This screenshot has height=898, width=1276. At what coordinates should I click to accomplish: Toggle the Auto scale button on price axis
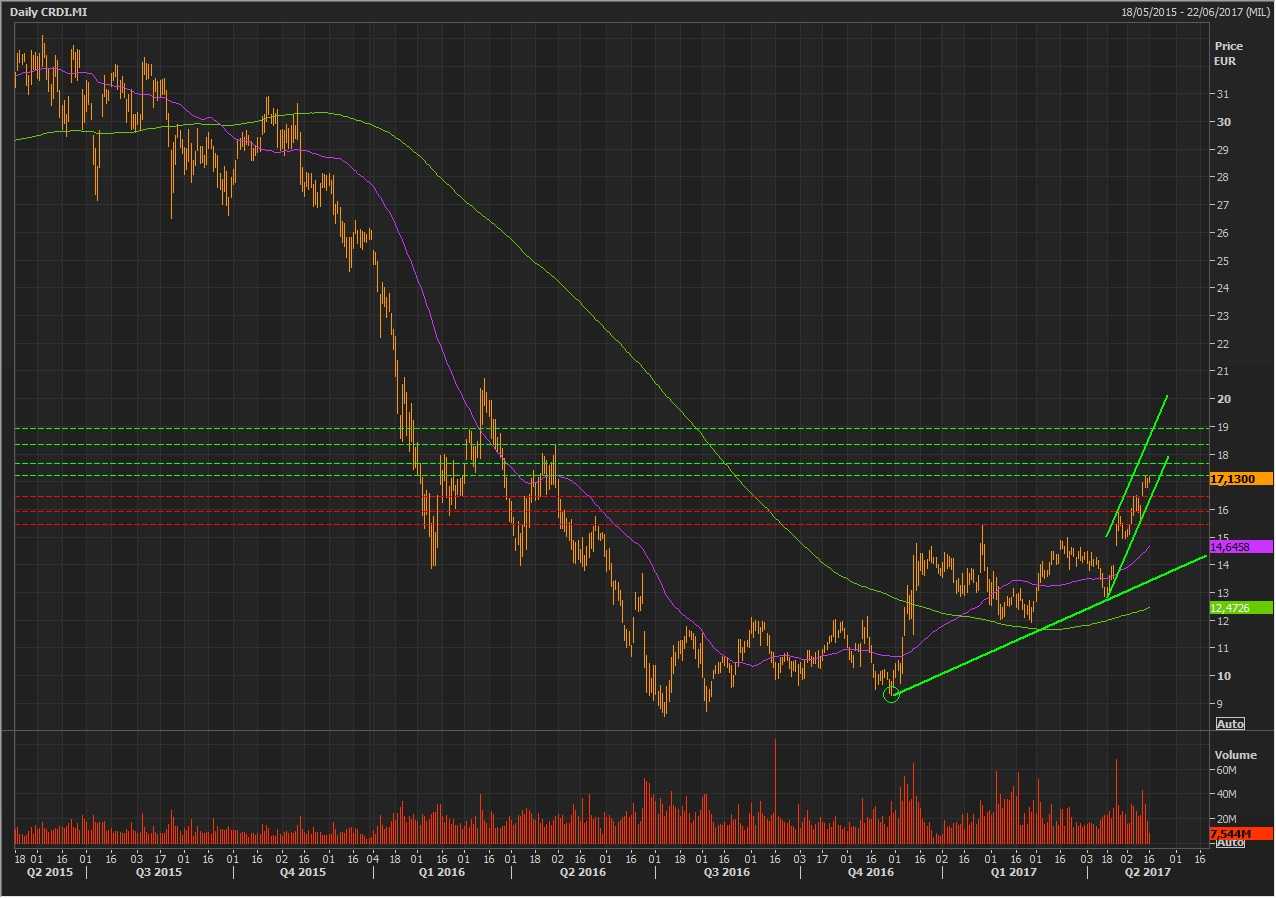[x=1230, y=723]
